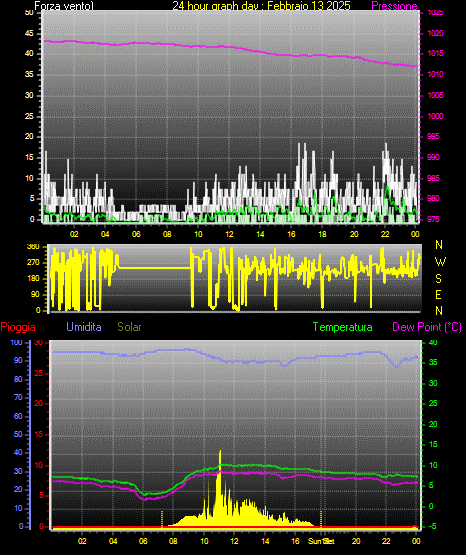Click the "Forza vento)" wind speed label

64,6
